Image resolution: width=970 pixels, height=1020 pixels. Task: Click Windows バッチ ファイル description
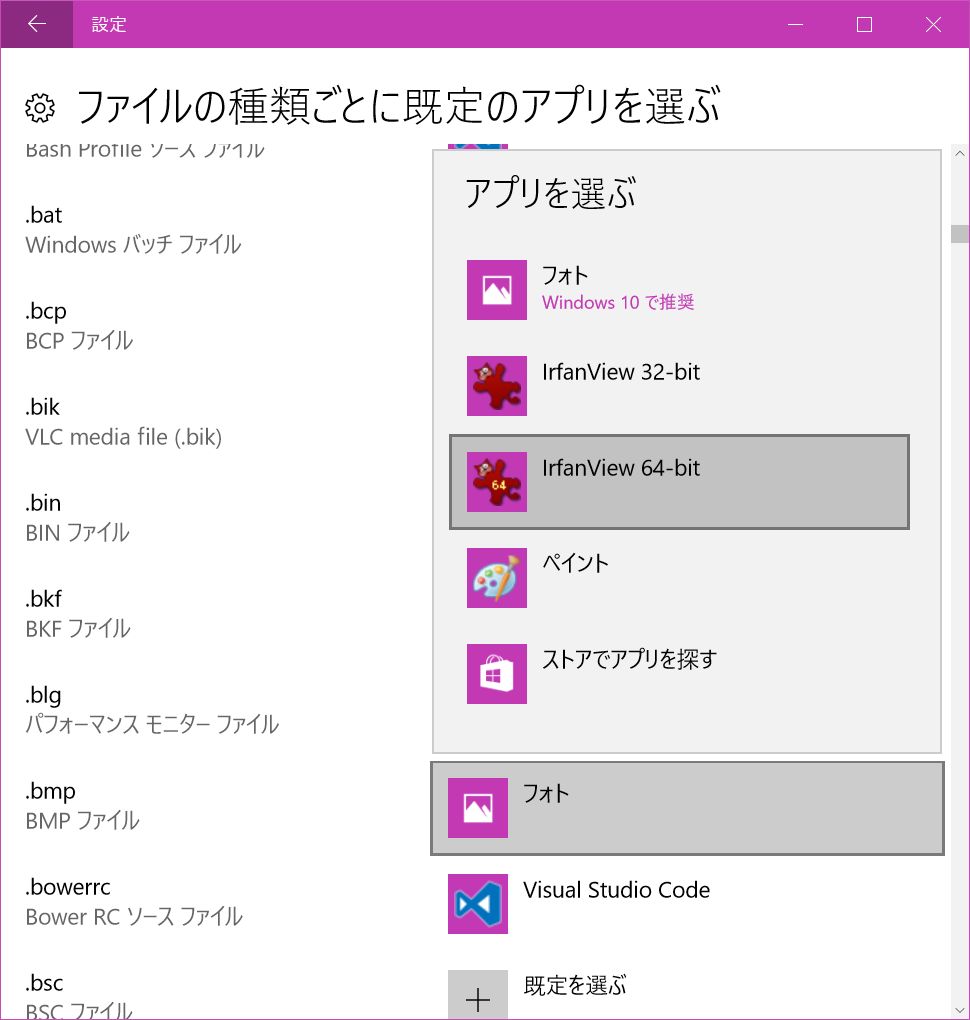point(133,245)
